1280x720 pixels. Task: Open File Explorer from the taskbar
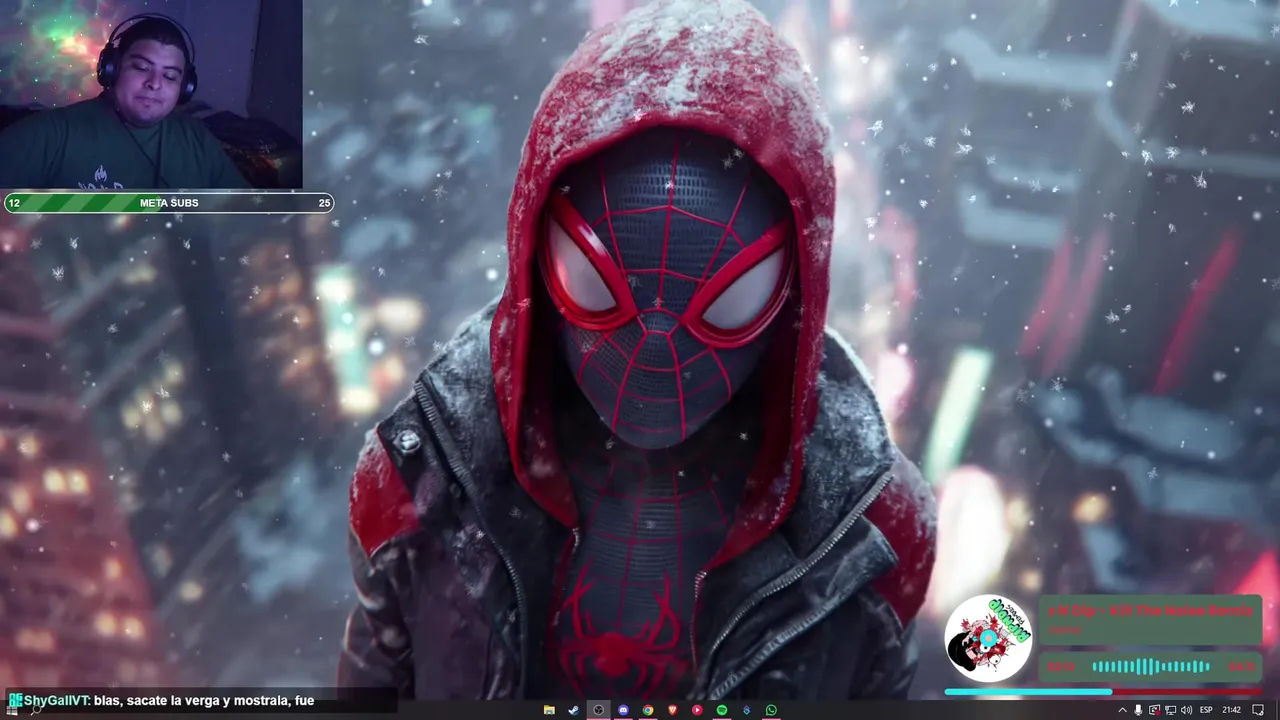[549, 710]
